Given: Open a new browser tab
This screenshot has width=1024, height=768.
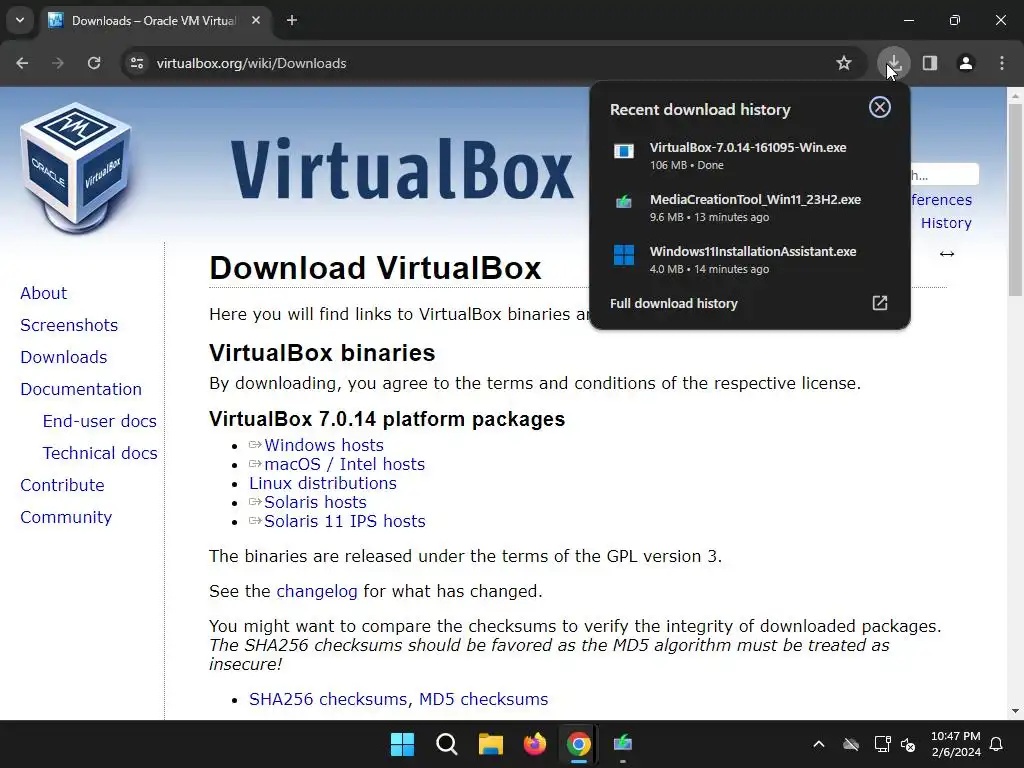Looking at the screenshot, I should [292, 20].
